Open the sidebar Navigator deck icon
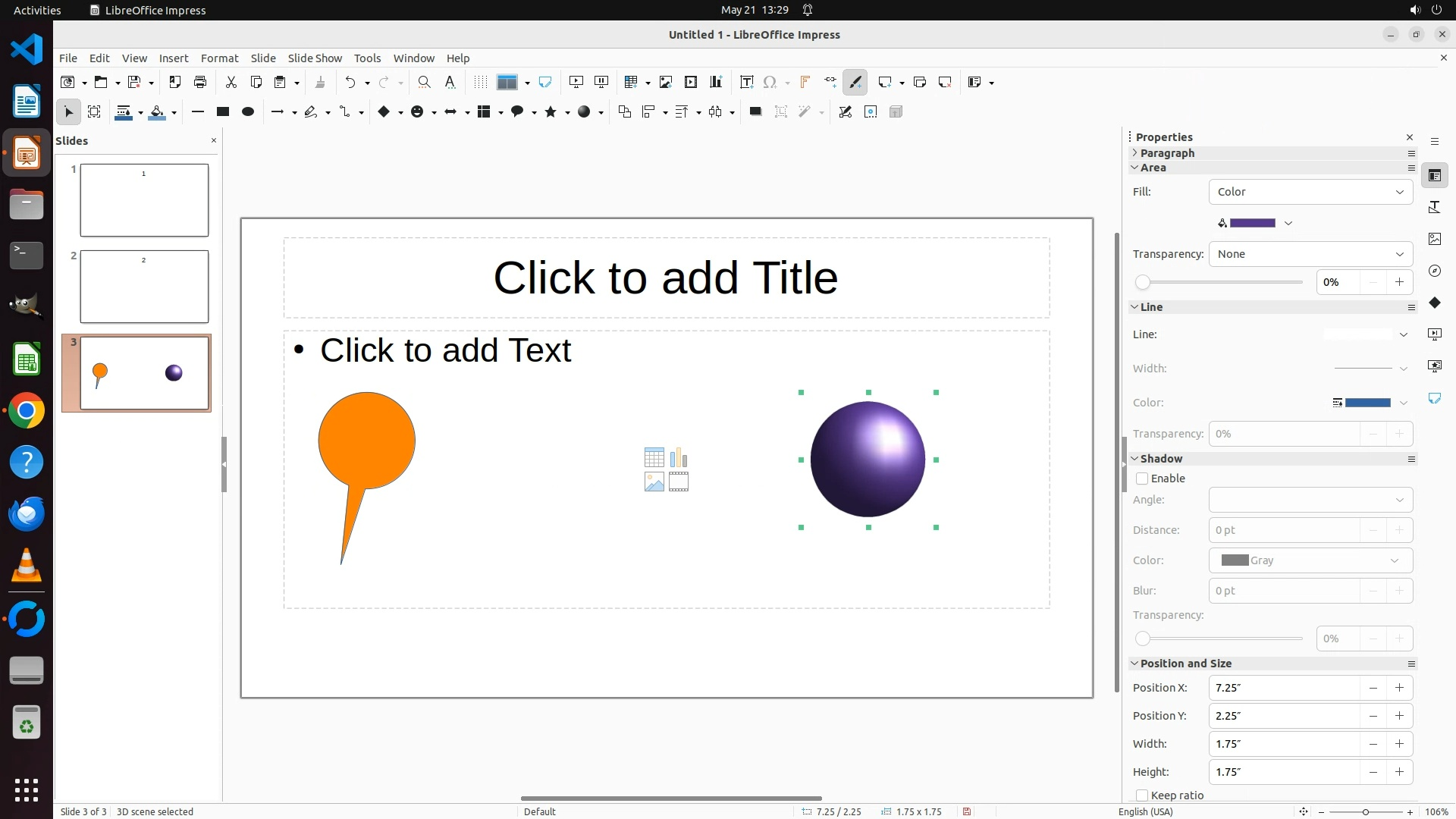1456x819 pixels. click(1434, 271)
